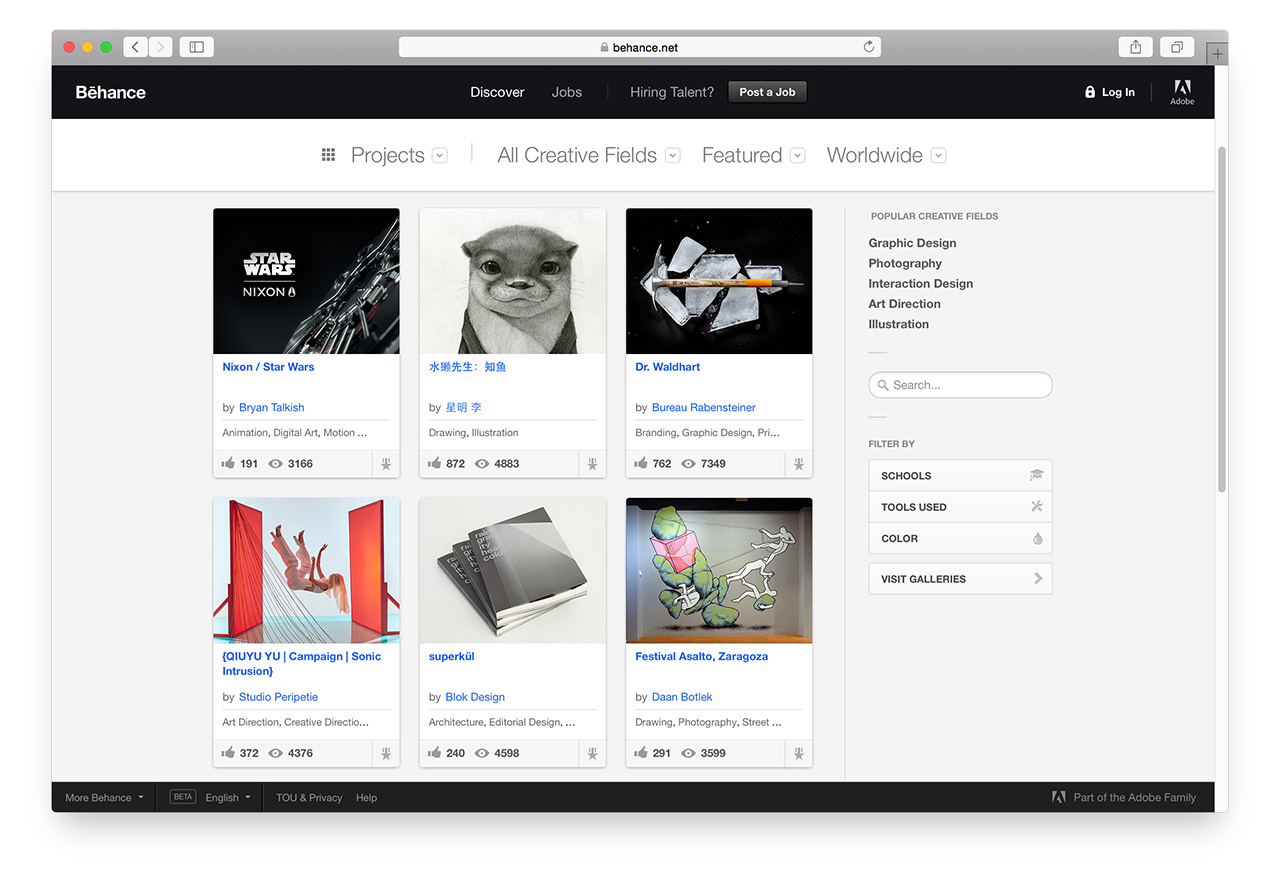The width and height of the screenshot is (1280, 886).
Task: Click Adobe logo in footer
Action: pyautogui.click(x=1058, y=797)
